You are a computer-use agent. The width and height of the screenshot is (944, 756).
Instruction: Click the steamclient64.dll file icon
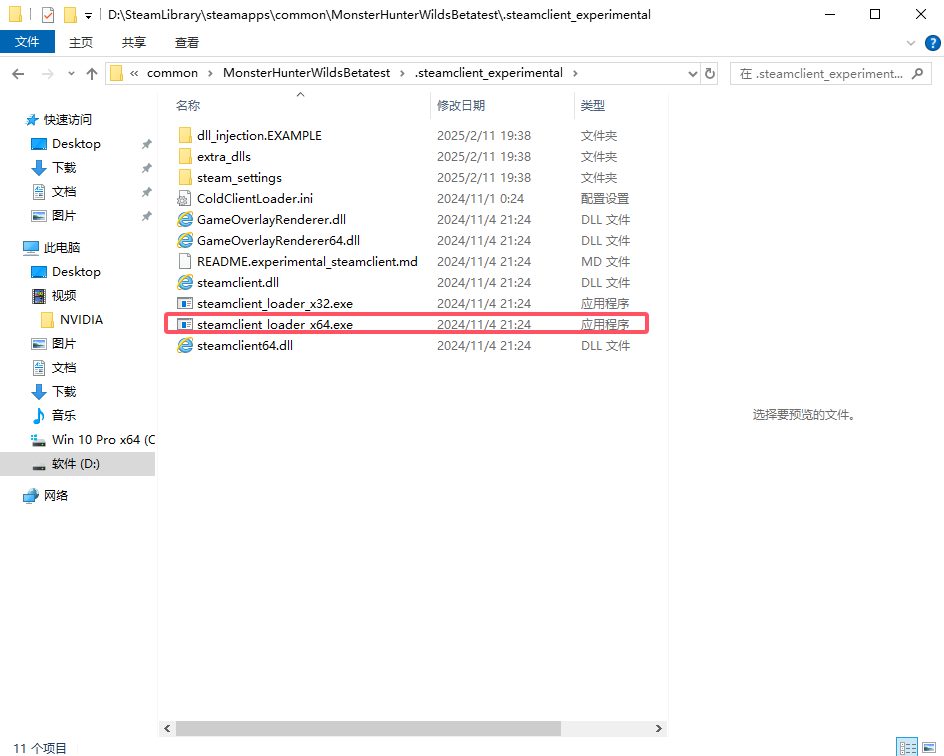tap(185, 345)
